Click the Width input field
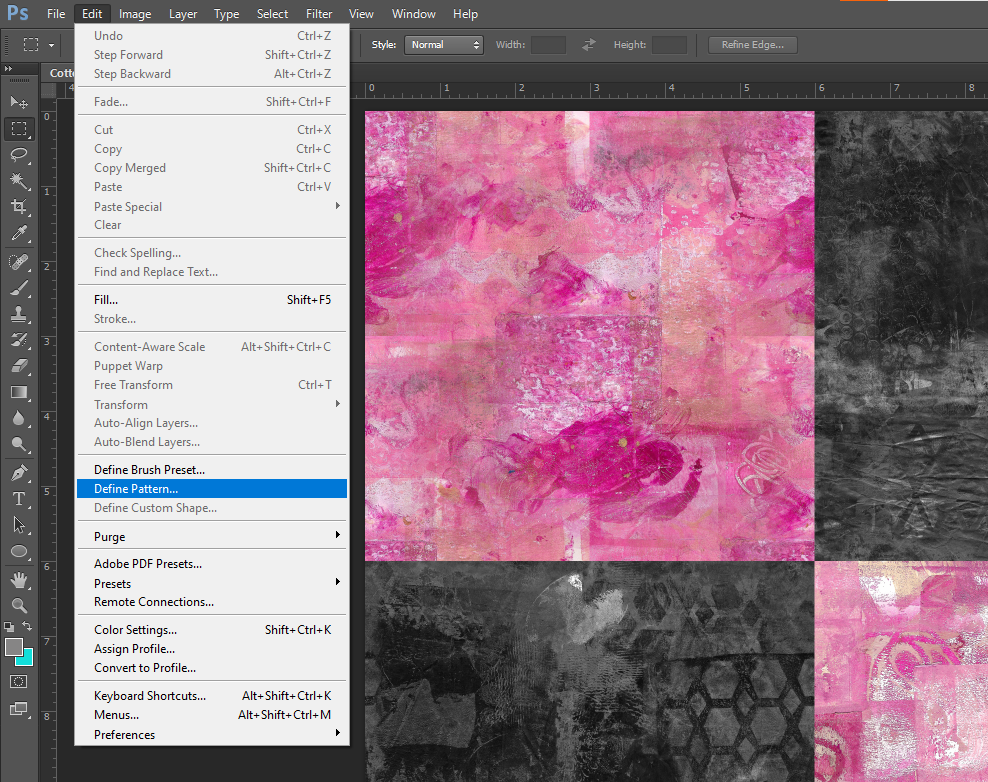This screenshot has width=988, height=782. 548,45
